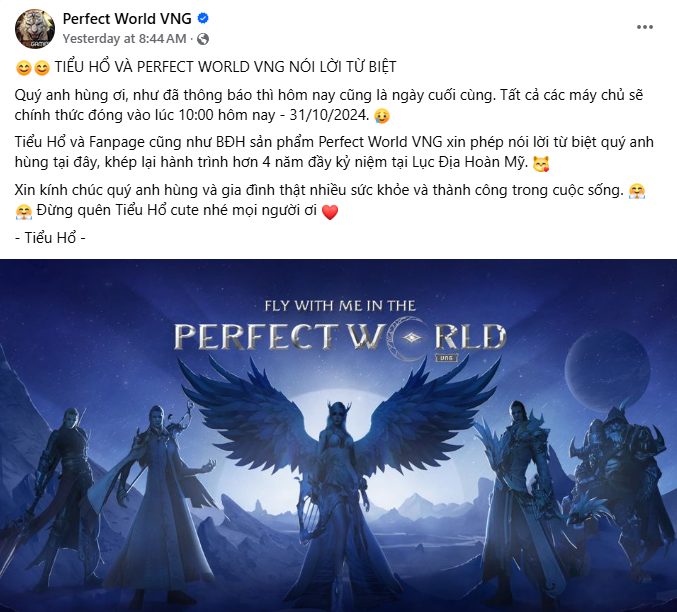This screenshot has width=677, height=612.
Task: Click the PERFECT WORLD logo in banner
Action: [x=340, y=337]
